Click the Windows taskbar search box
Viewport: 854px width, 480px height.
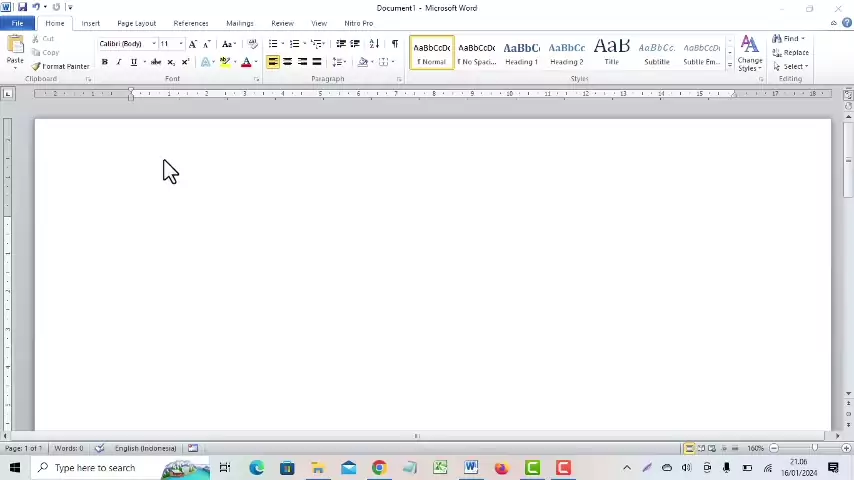coord(94,468)
